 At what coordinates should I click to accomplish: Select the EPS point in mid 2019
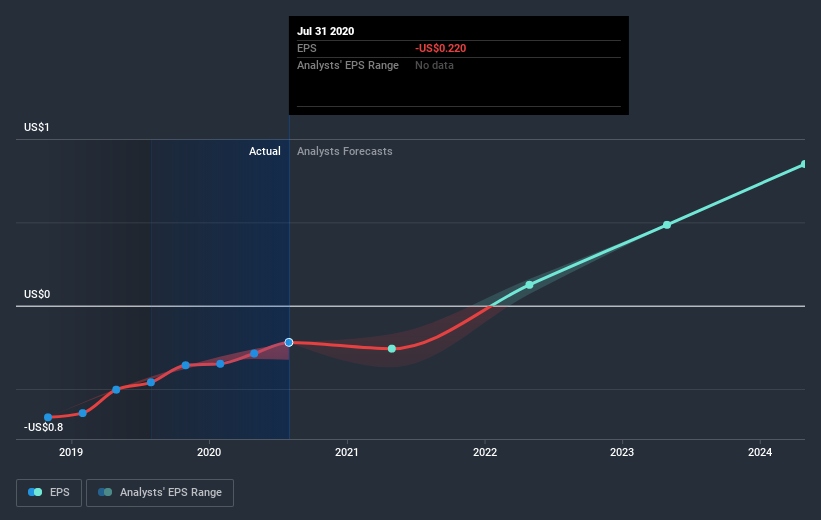[x=151, y=382]
